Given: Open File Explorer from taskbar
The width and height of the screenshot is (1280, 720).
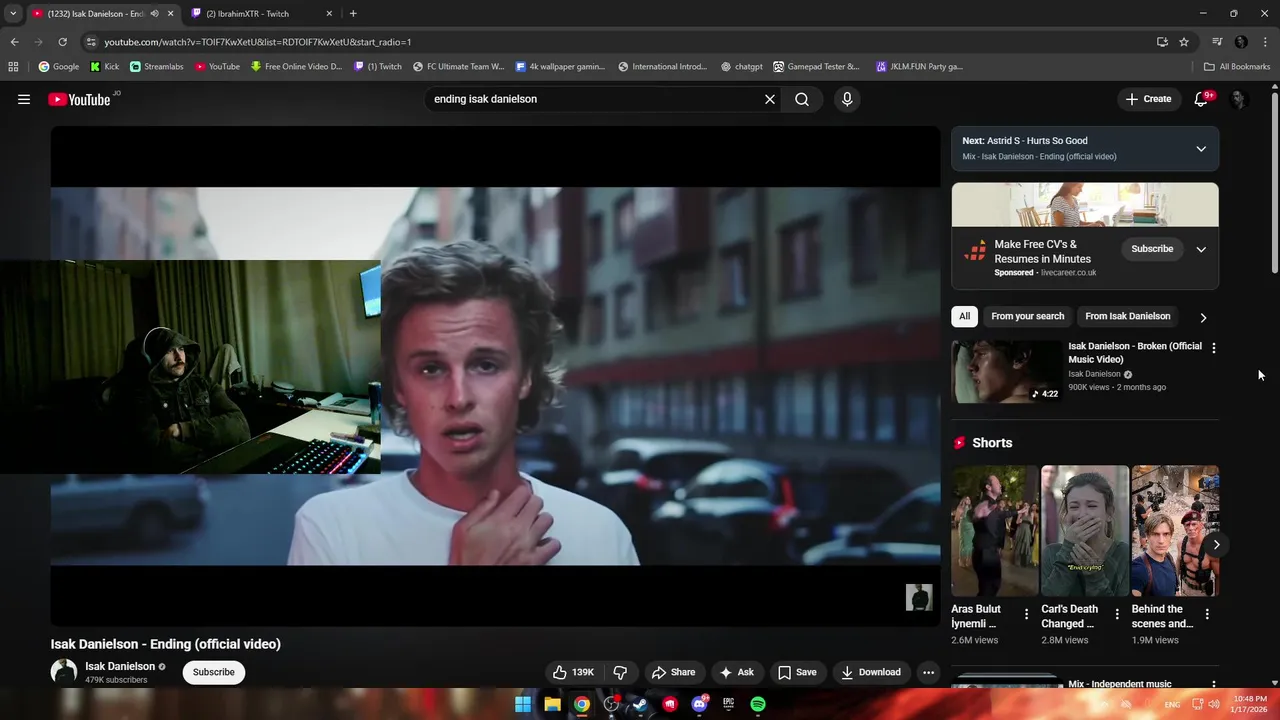Looking at the screenshot, I should [x=552, y=704].
